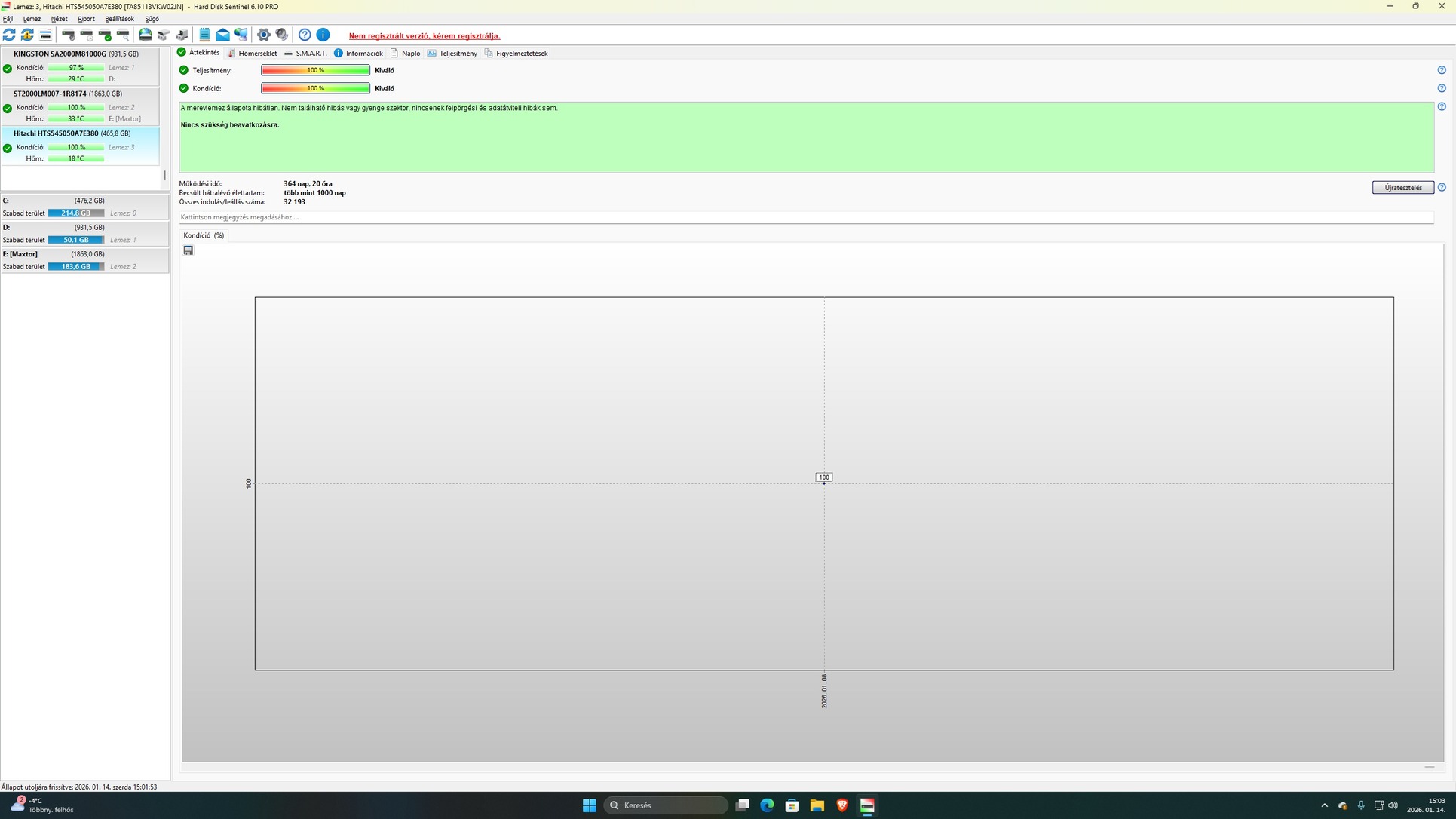Click the sound speaker toolbar icon
The image size is (1456, 819).
point(281,35)
